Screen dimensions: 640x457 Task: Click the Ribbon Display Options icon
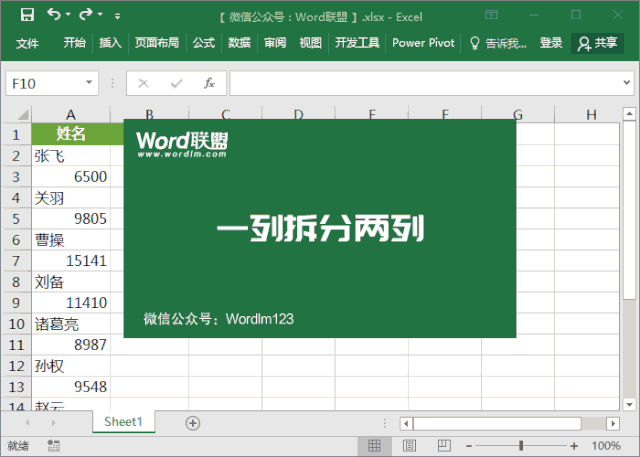[491, 15]
